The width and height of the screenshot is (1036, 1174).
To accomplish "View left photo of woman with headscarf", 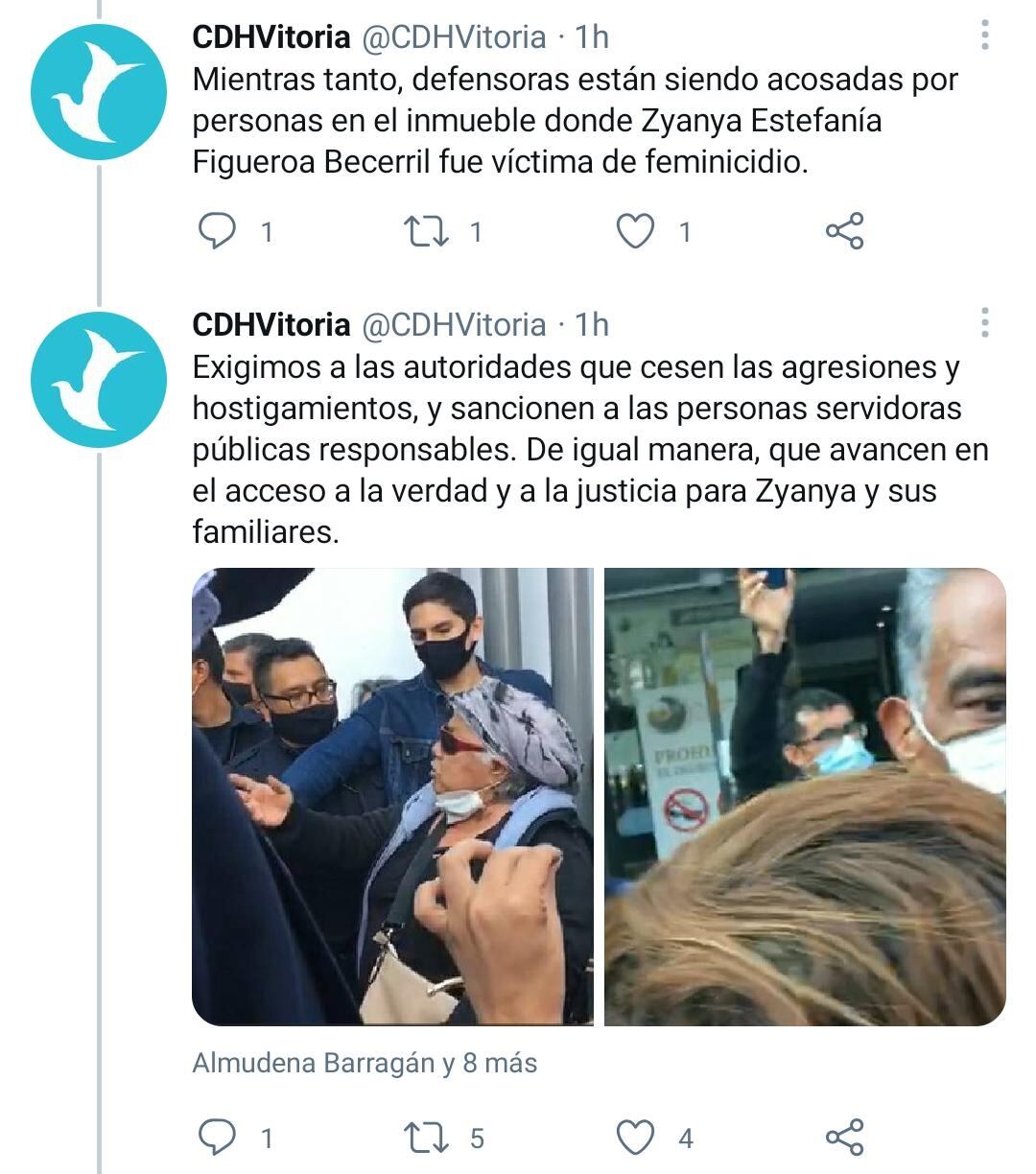I will 392,797.
